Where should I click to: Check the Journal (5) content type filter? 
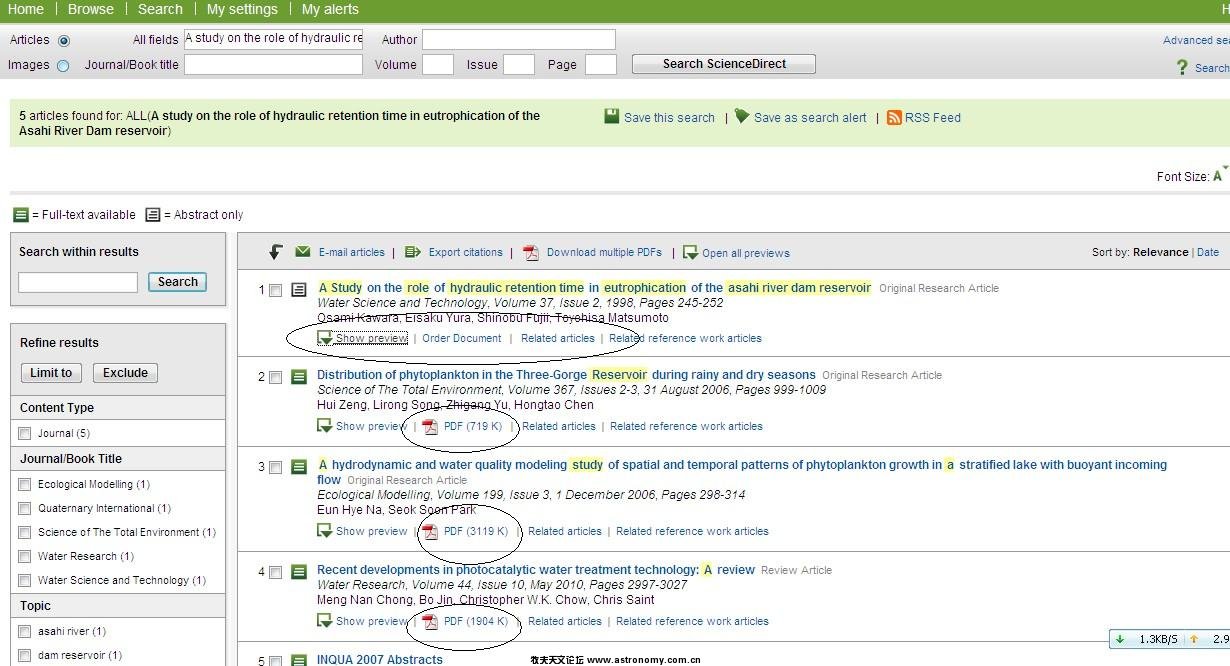[25, 434]
